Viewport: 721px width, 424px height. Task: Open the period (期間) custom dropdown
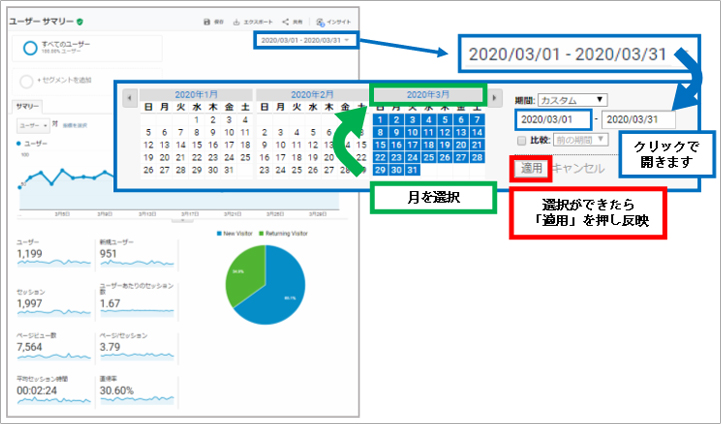[571, 100]
